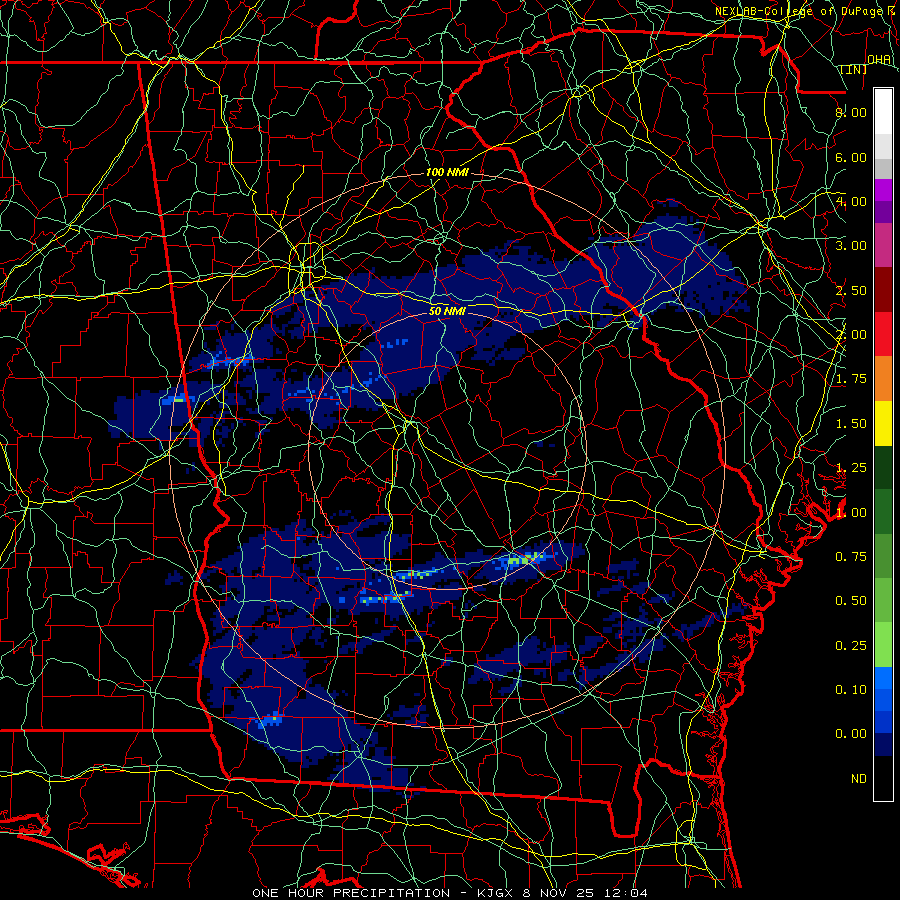Screen dimensions: 900x900
Task: Click the OHA product label
Action: (879, 60)
